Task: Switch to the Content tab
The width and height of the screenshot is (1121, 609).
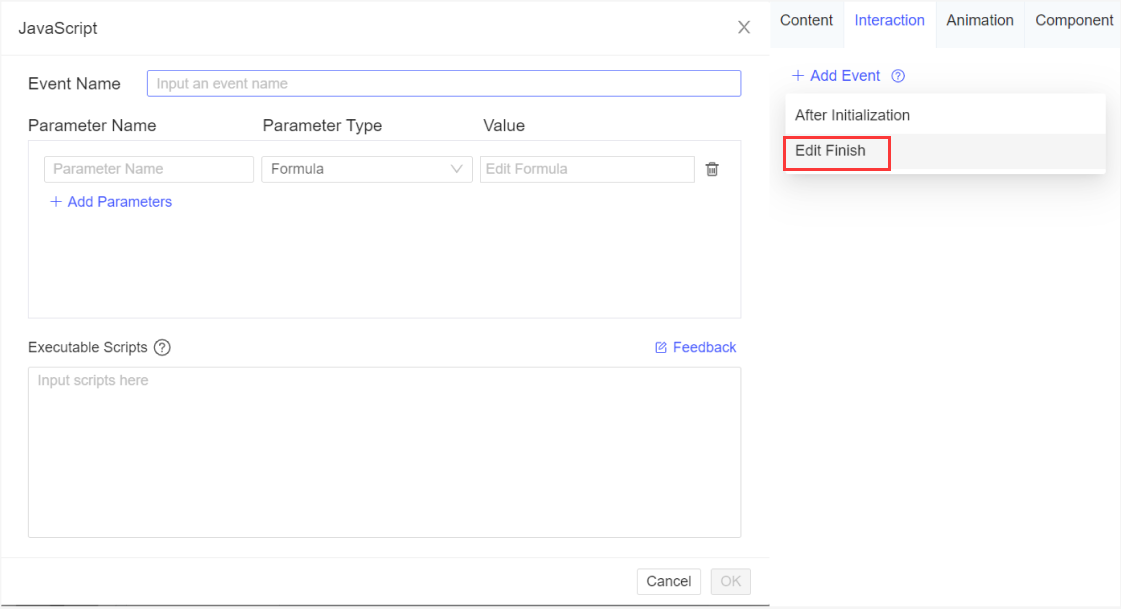Action: point(806,21)
